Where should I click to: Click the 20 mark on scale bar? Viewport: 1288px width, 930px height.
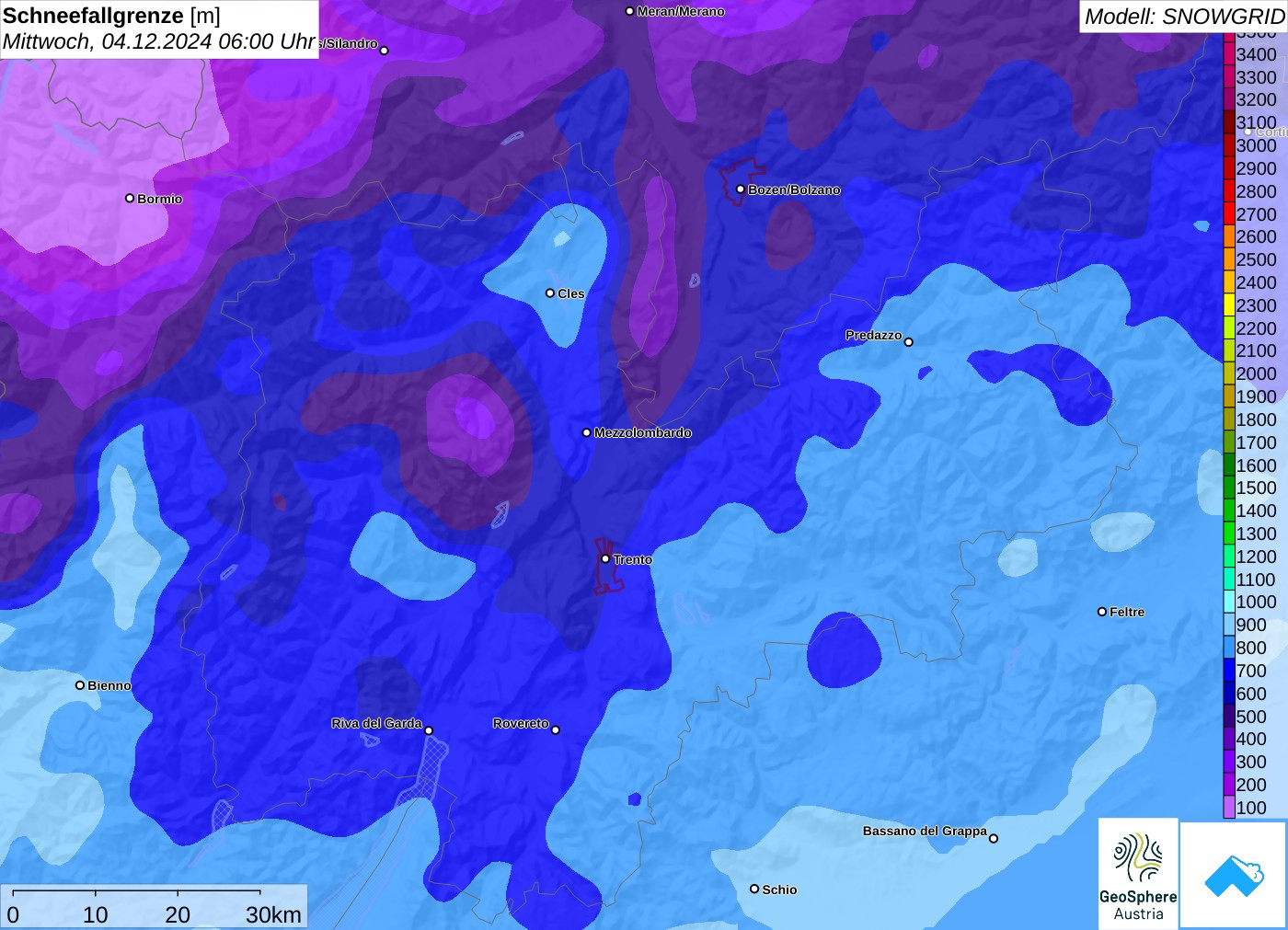pos(178,914)
